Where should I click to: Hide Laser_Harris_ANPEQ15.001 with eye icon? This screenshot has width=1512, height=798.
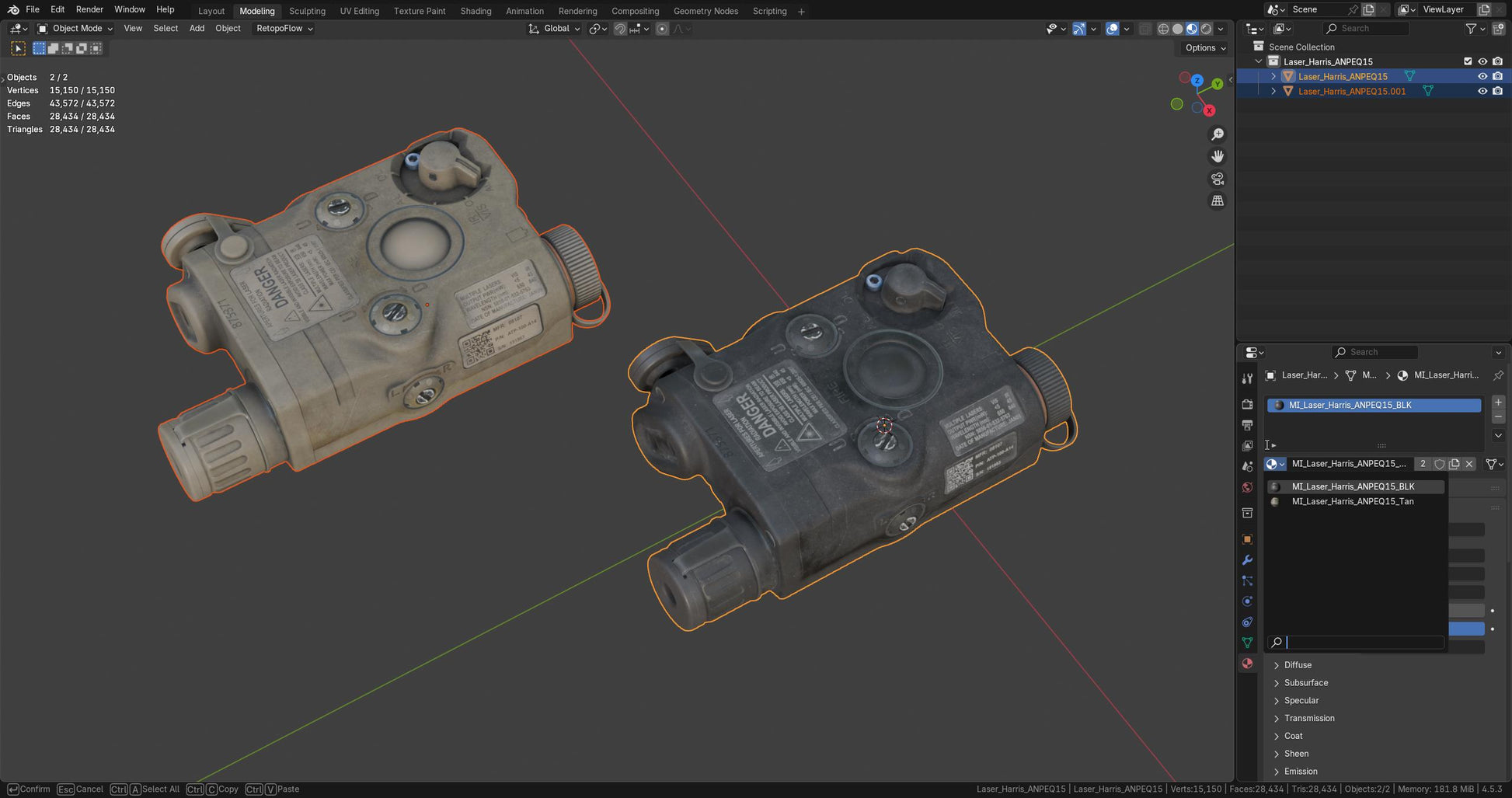point(1482,91)
